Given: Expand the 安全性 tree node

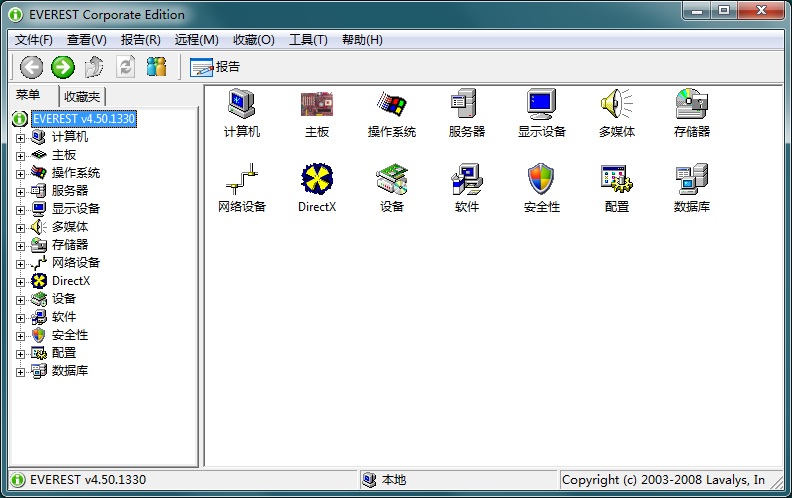Looking at the screenshot, I should tap(20, 336).
